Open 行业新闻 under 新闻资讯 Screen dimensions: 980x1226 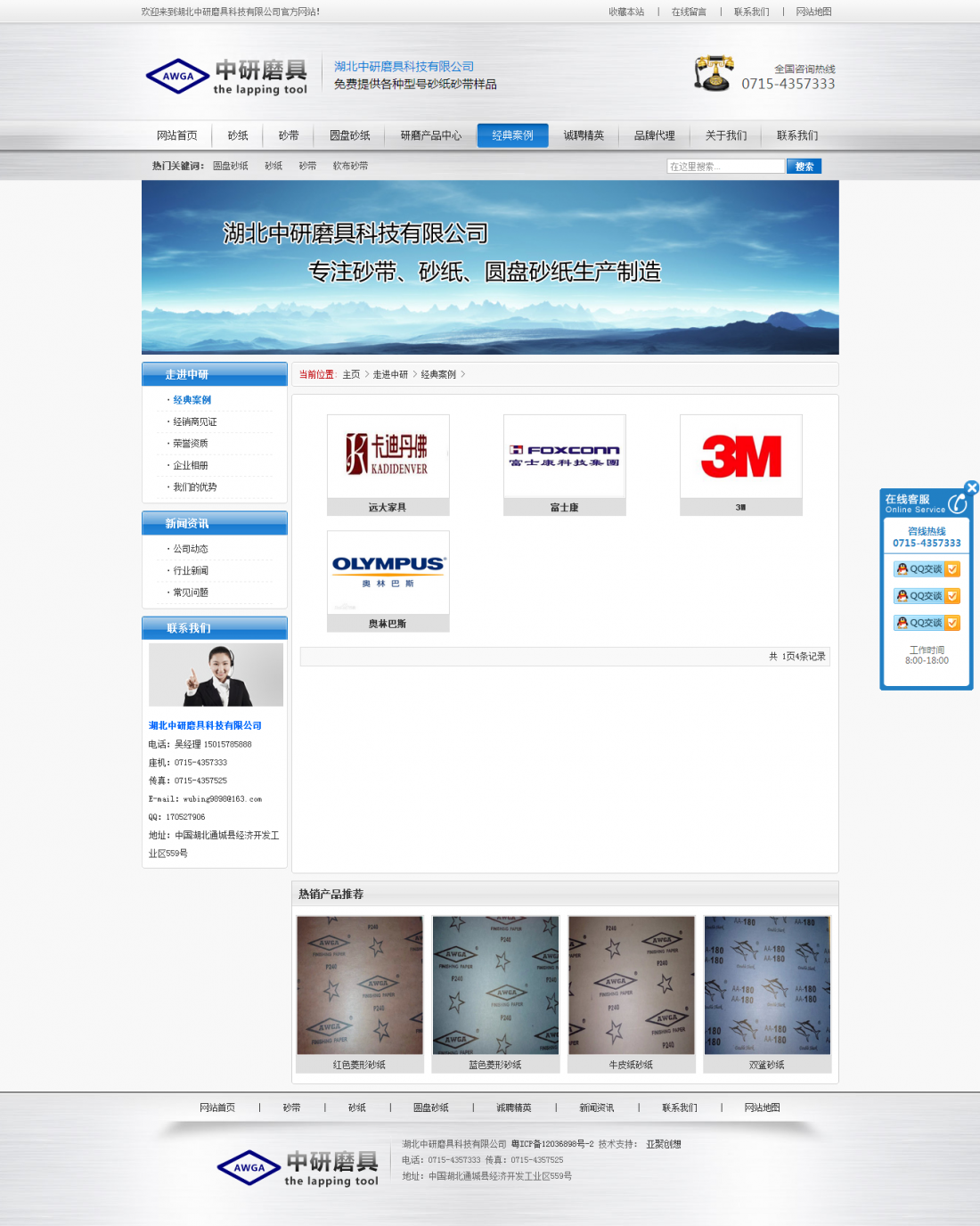coord(191,571)
